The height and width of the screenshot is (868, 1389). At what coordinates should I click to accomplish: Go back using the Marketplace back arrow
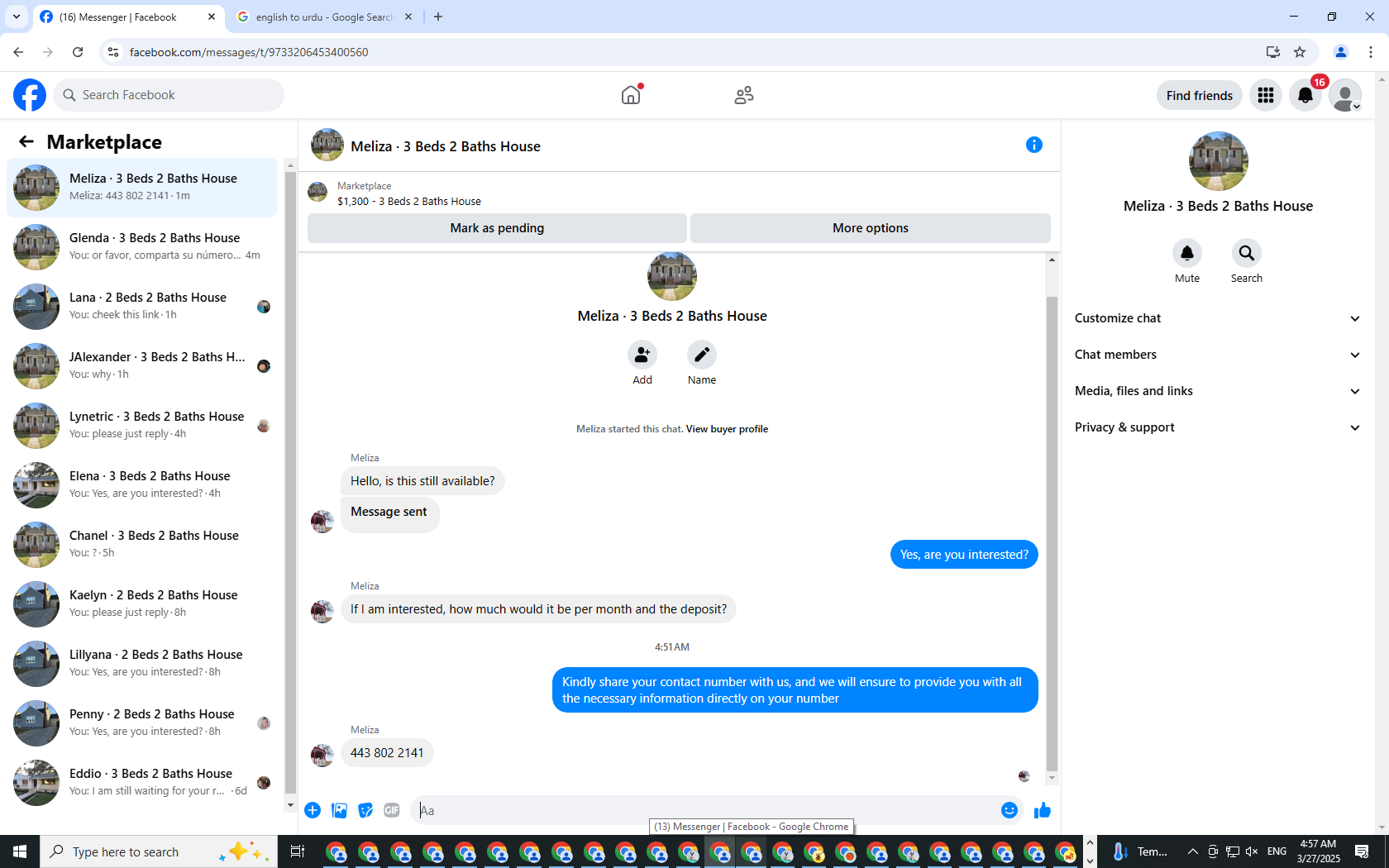tap(26, 141)
